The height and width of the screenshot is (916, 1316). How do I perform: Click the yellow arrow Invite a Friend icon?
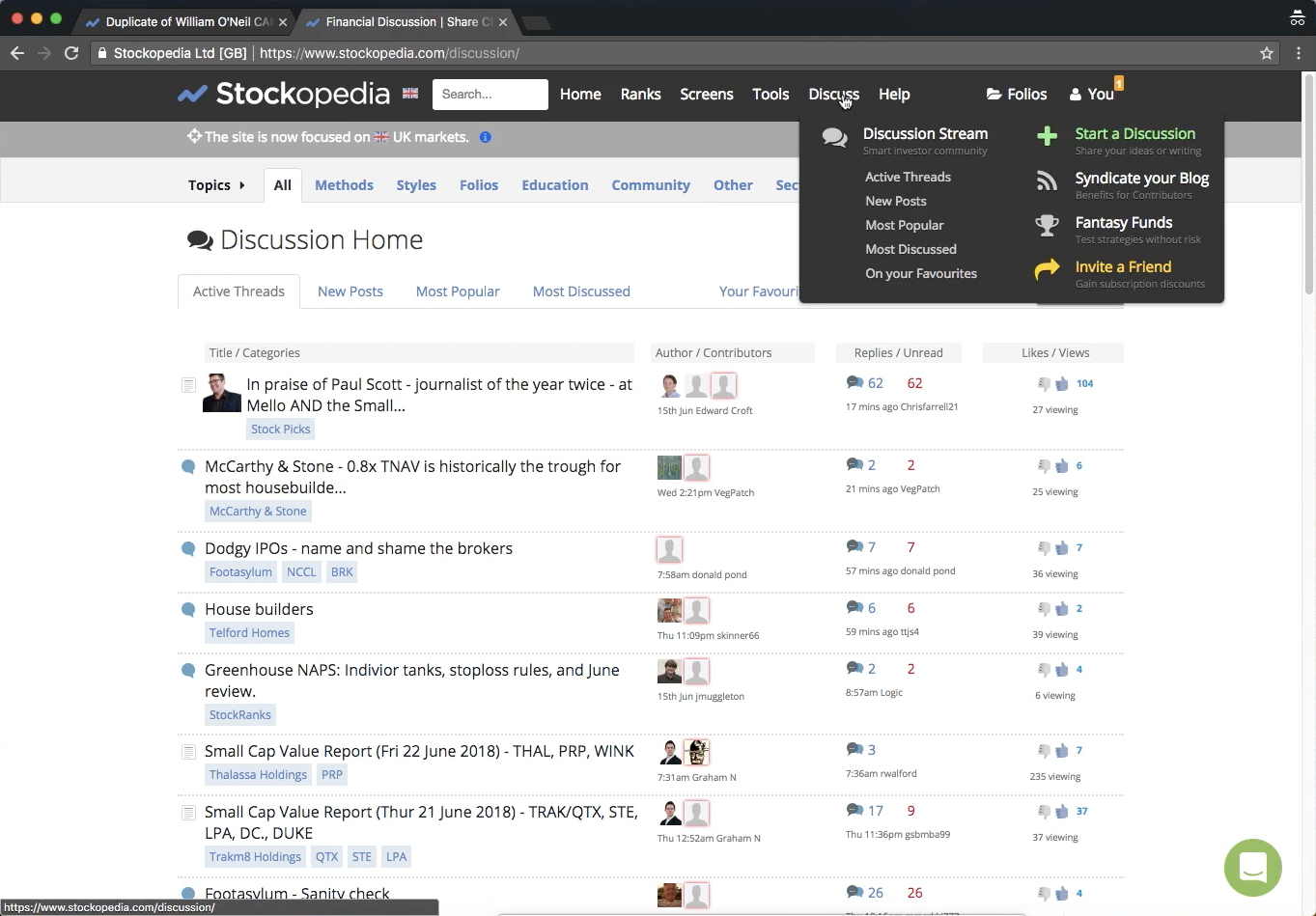coord(1047,270)
